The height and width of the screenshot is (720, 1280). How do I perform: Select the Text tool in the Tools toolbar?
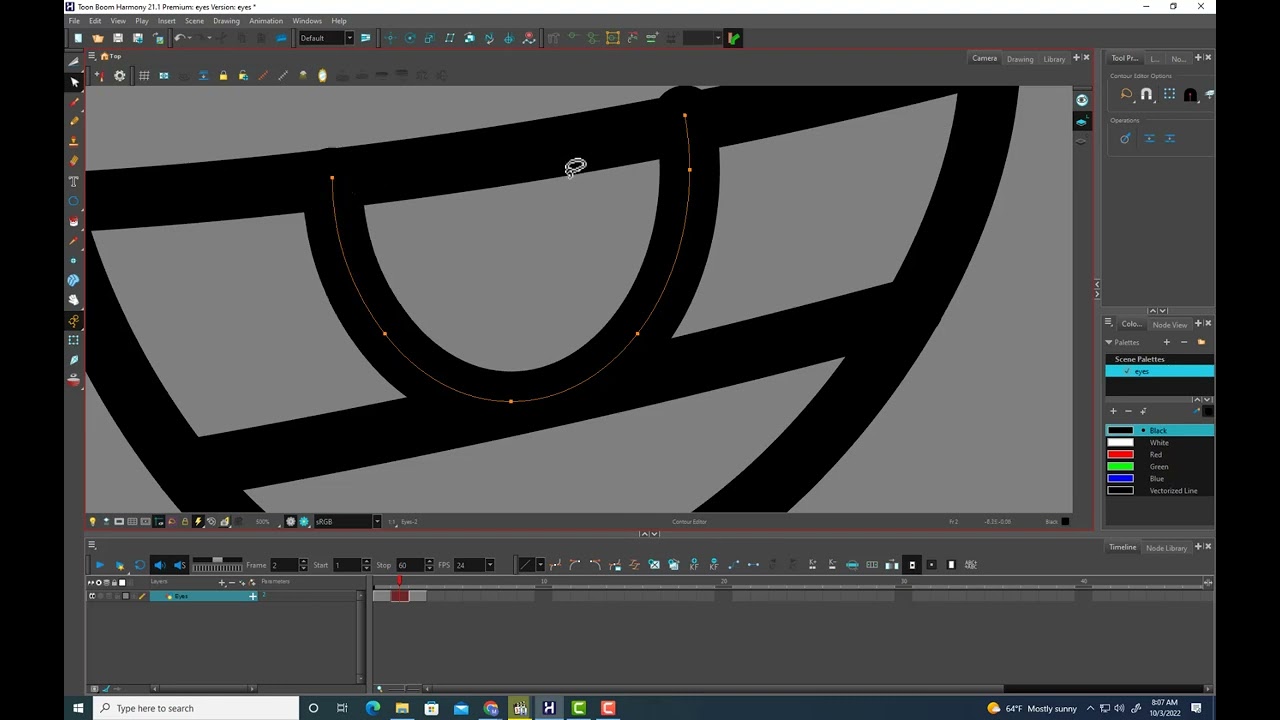[74, 181]
